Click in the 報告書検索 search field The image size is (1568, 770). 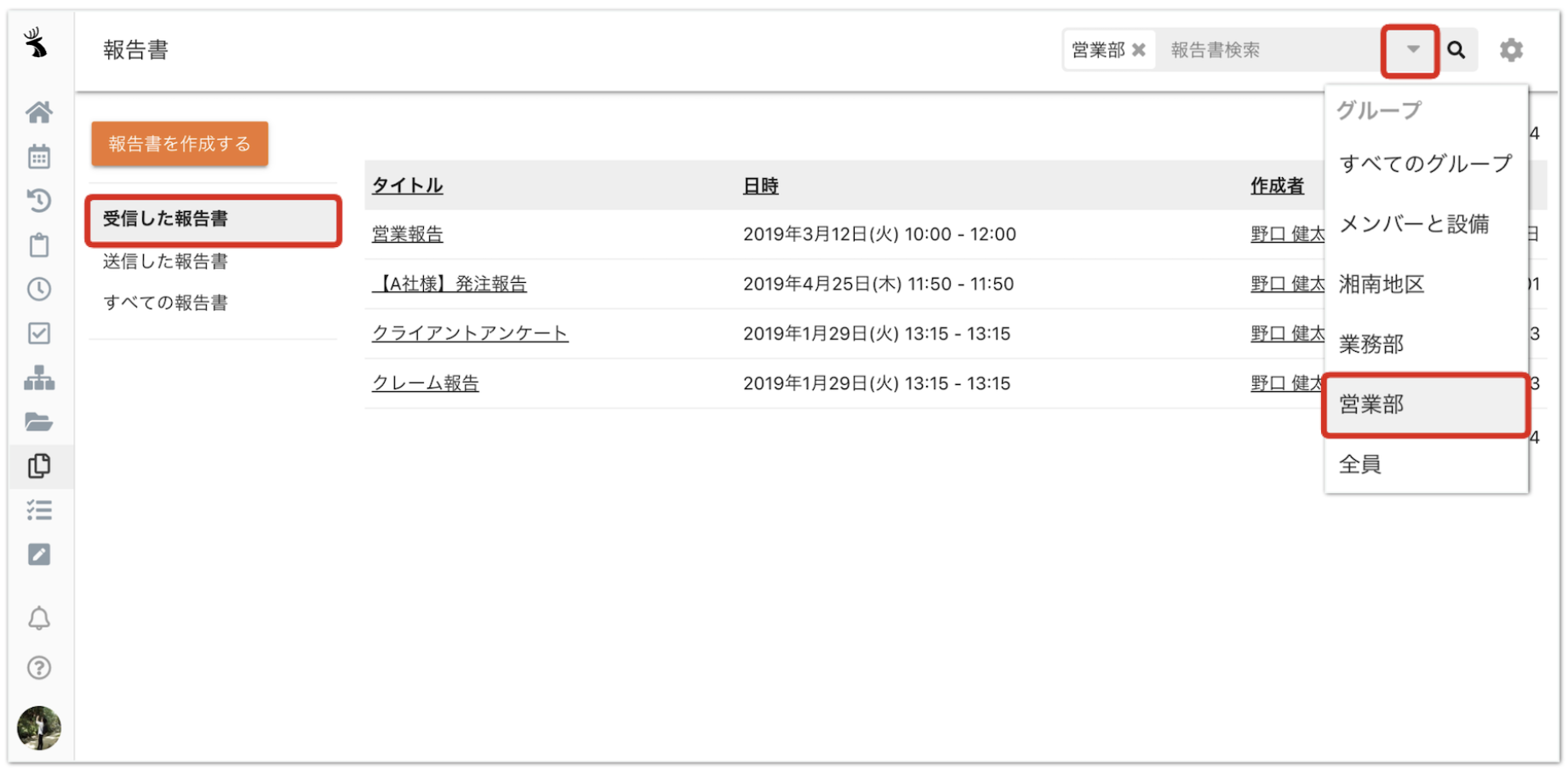(1268, 50)
